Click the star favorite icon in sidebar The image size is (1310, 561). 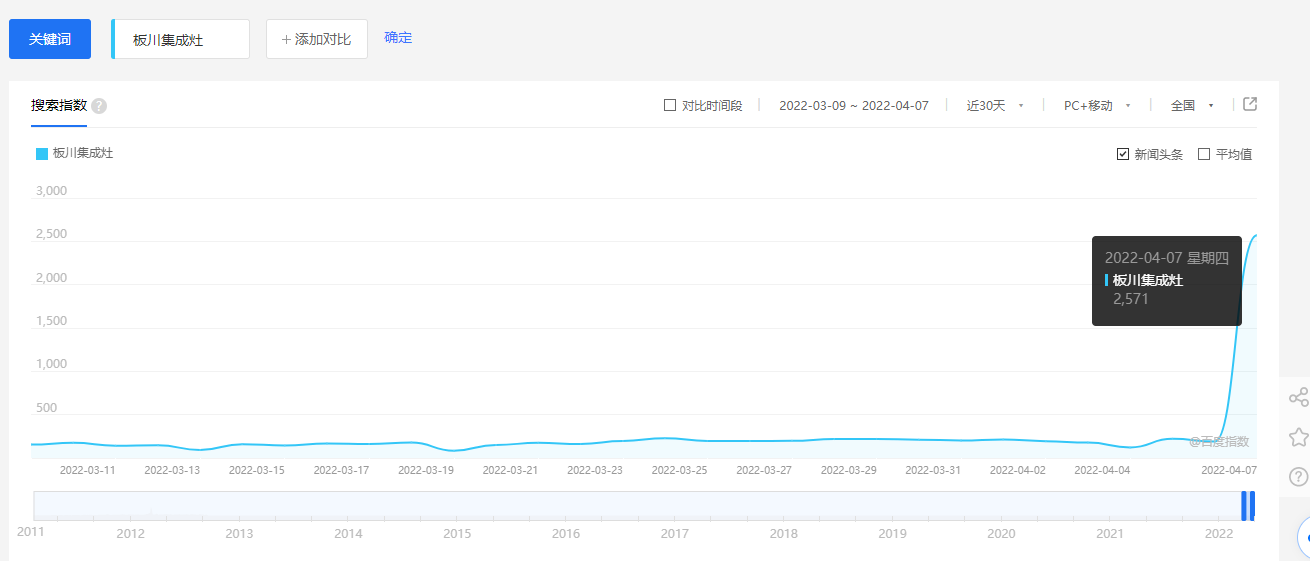pyautogui.click(x=1298, y=437)
